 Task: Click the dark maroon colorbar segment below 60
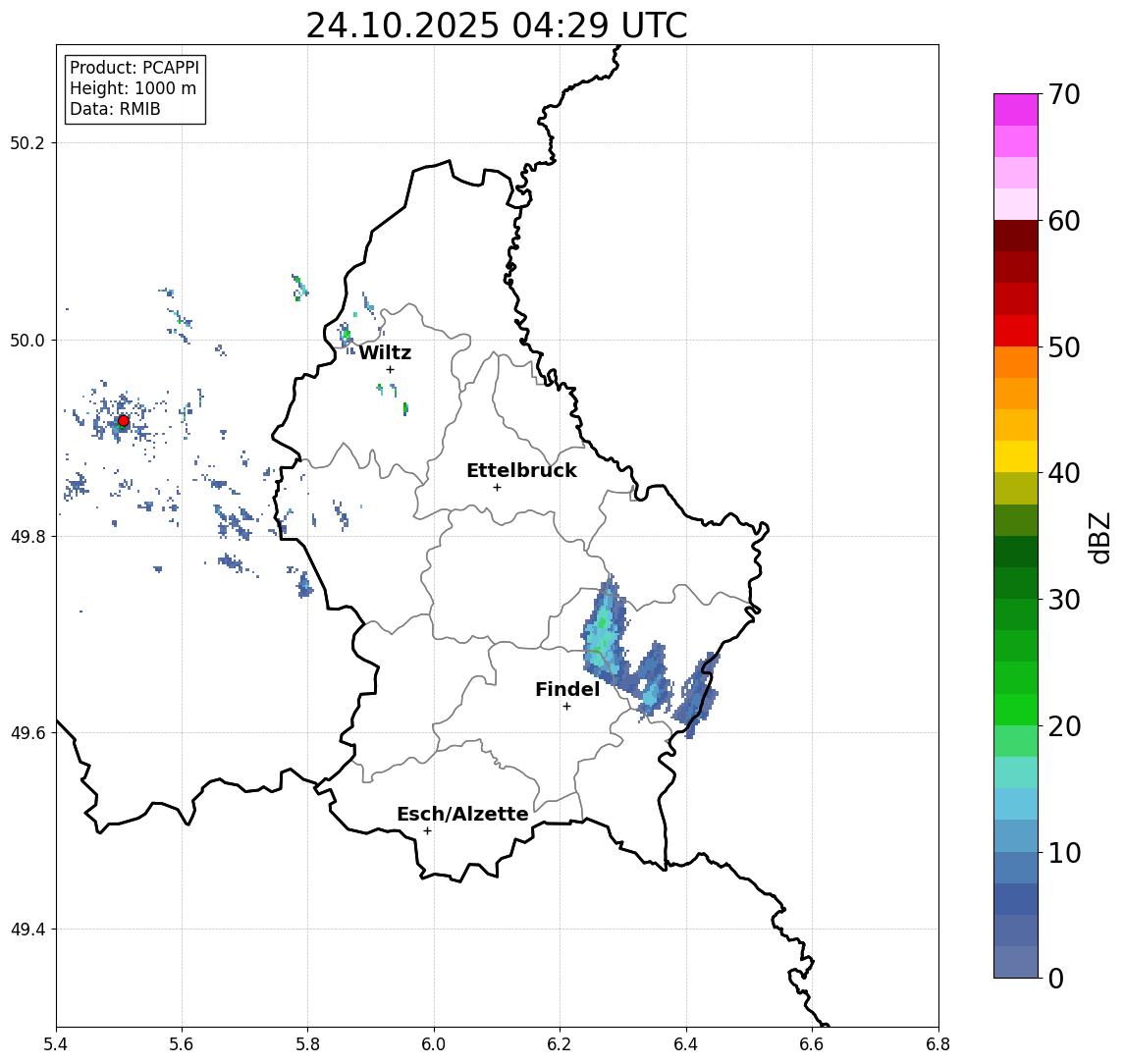coord(1016,236)
